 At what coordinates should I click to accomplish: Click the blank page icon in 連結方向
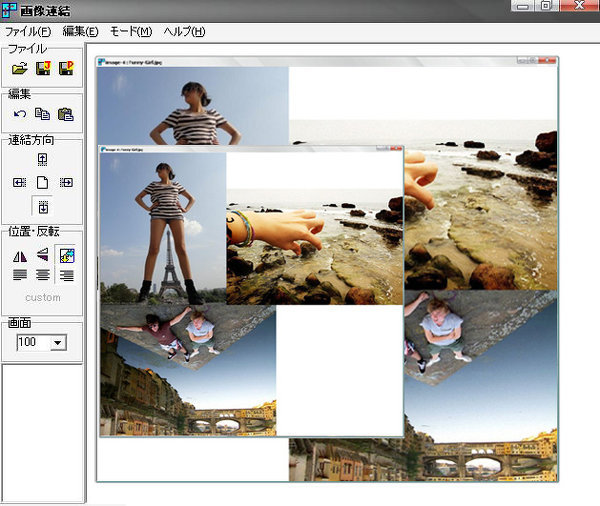click(x=42, y=182)
